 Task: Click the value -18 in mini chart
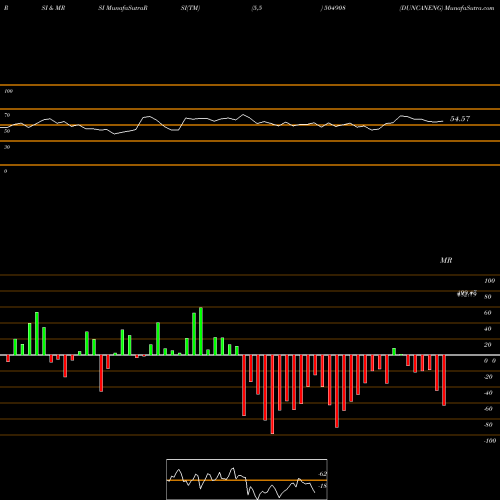322,486
